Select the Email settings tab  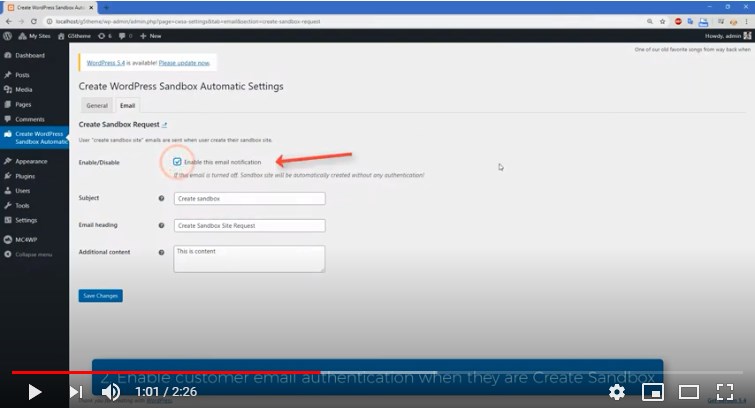point(127,105)
